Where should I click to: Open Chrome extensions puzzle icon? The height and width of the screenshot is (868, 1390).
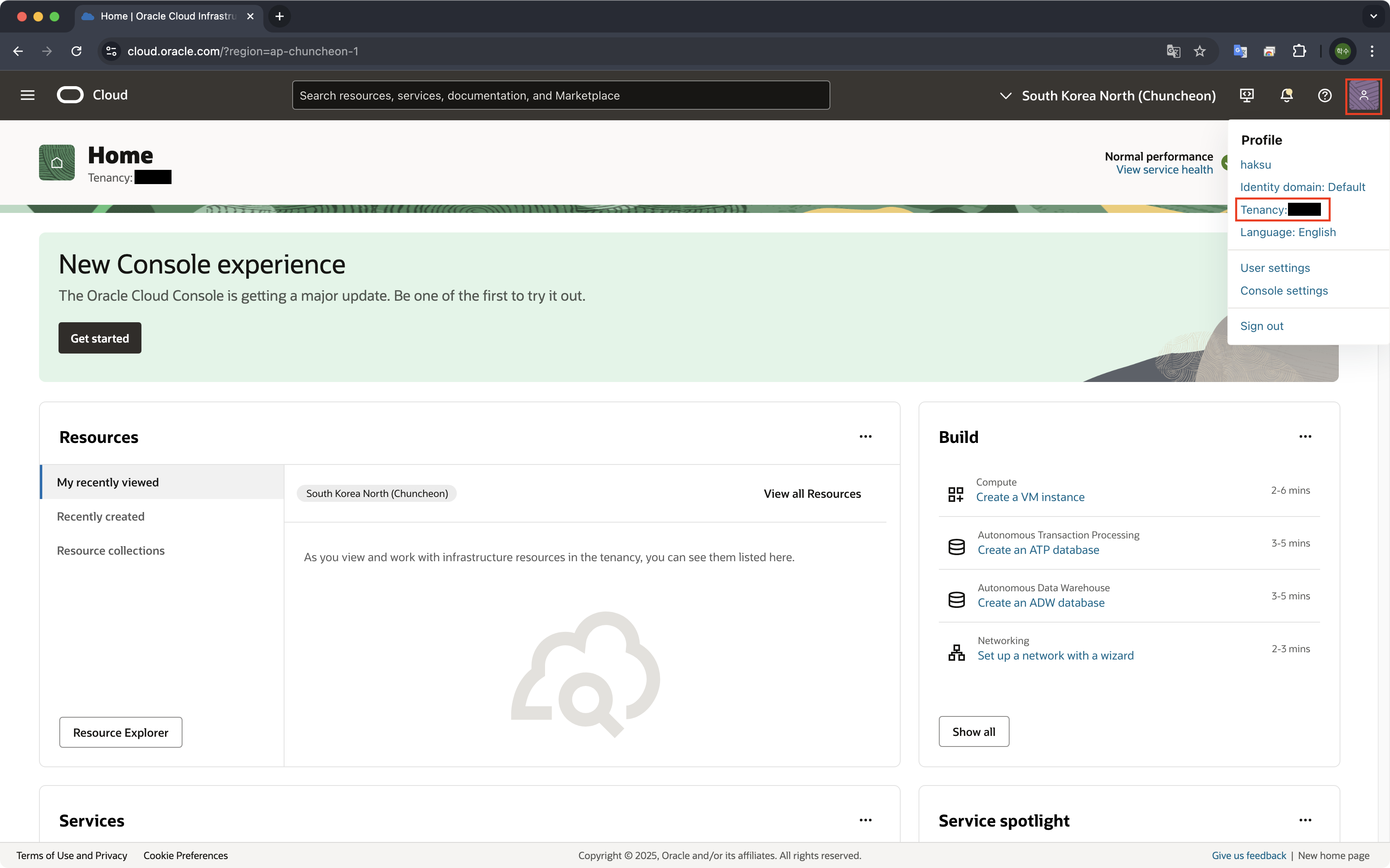tap(1299, 51)
